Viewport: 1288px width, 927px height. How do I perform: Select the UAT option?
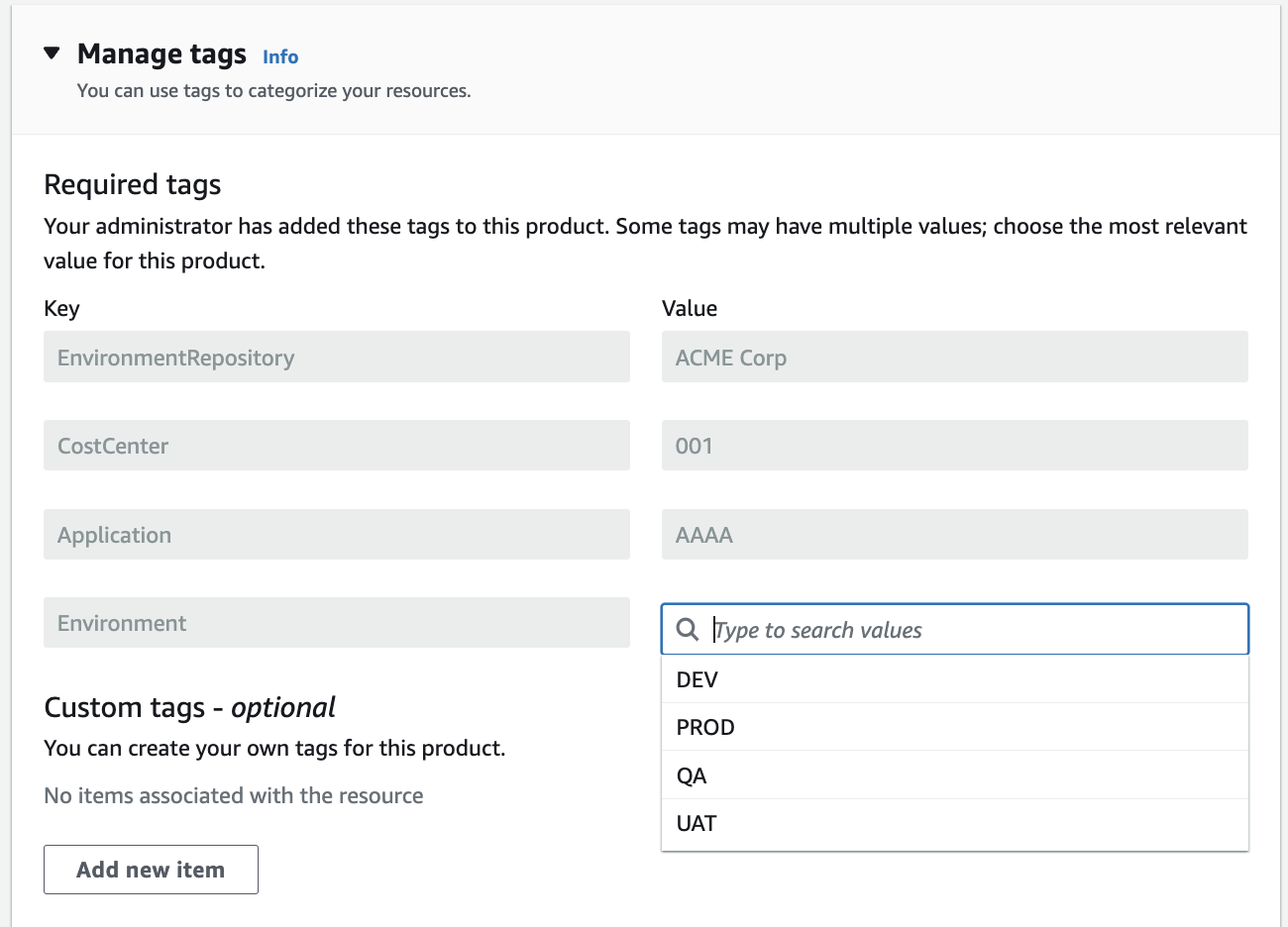pos(955,823)
